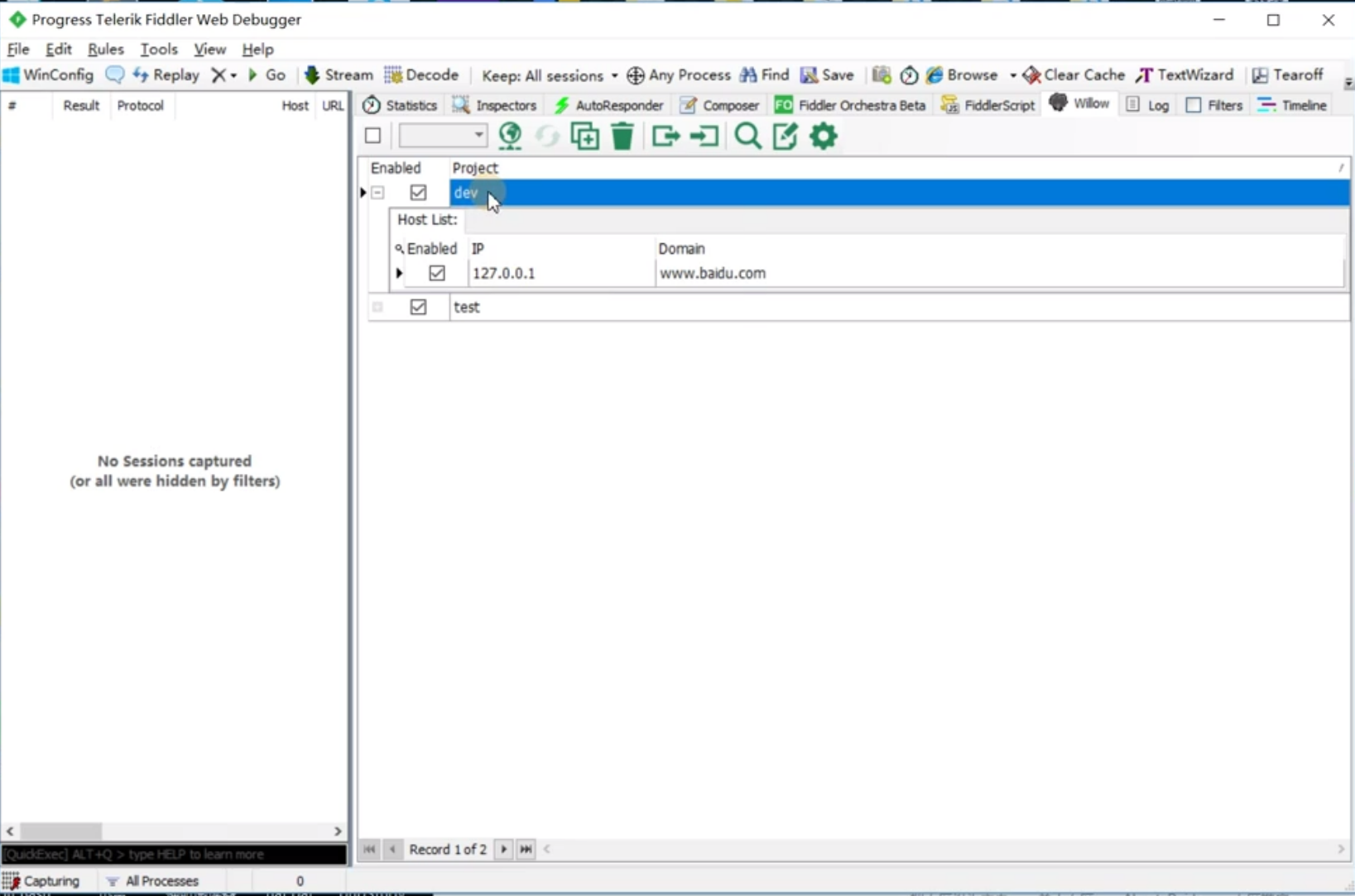This screenshot has height=896, width=1355.
Task: Click Clear Cache in the toolbar
Action: coord(1074,75)
